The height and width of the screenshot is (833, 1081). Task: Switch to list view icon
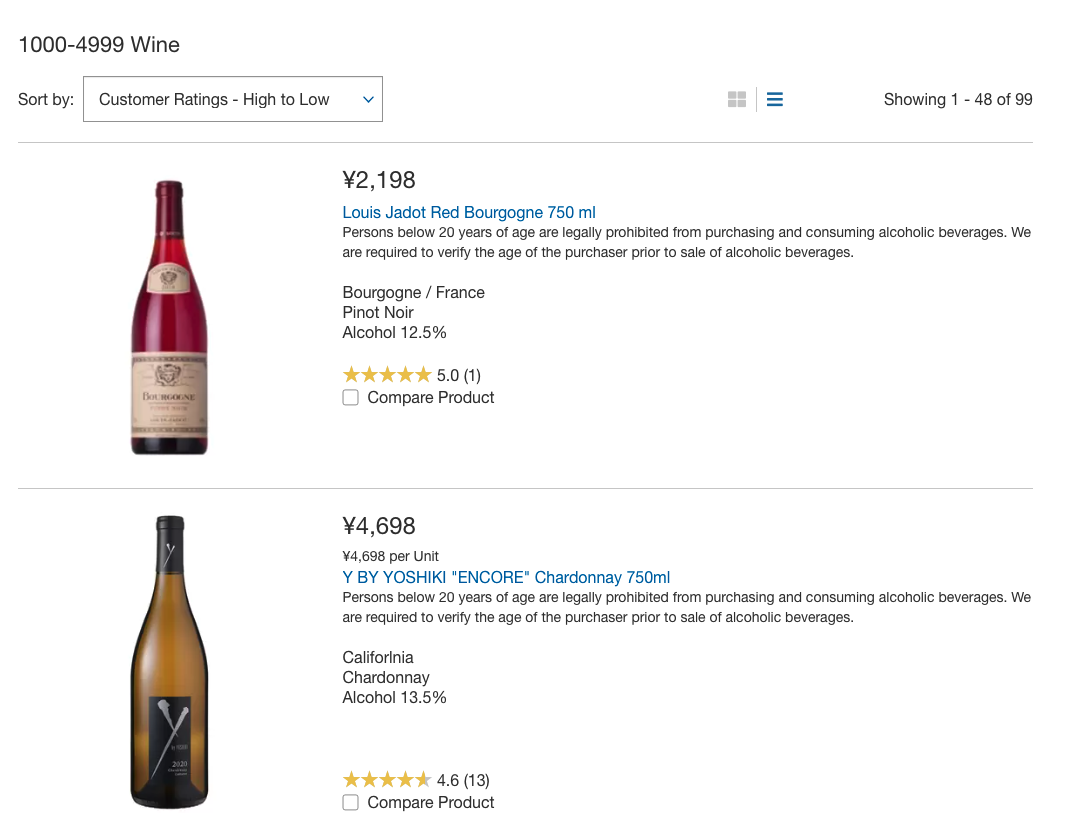coord(774,99)
